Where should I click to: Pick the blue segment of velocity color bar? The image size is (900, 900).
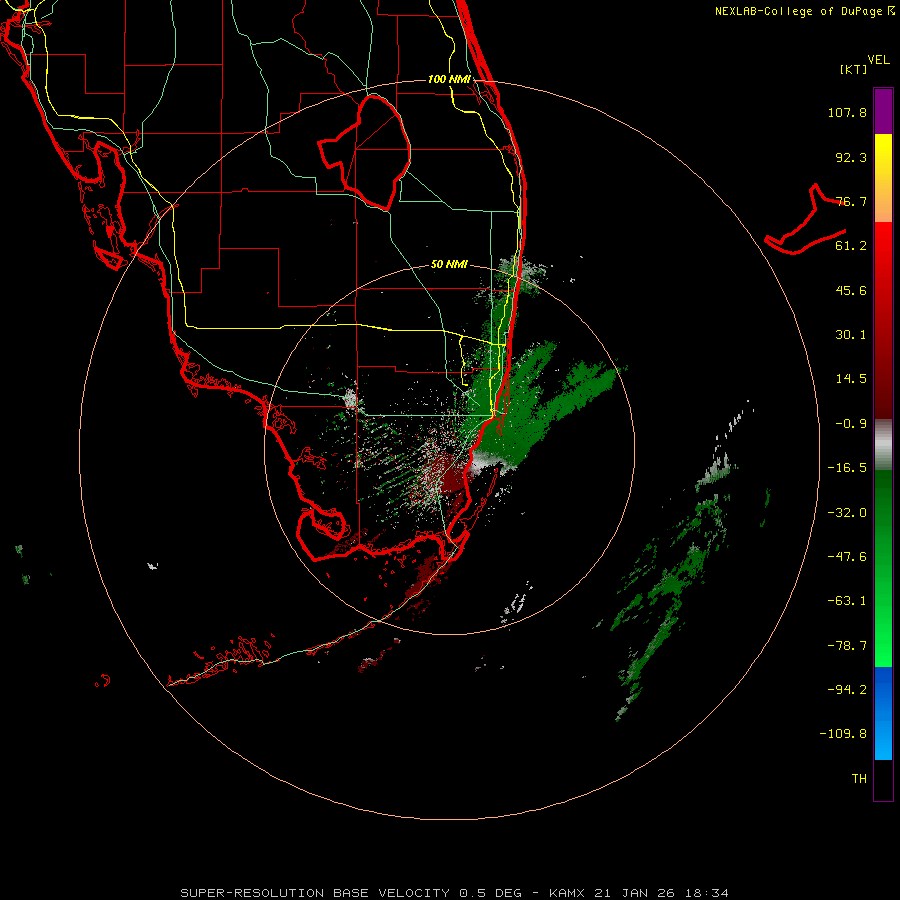tap(883, 713)
